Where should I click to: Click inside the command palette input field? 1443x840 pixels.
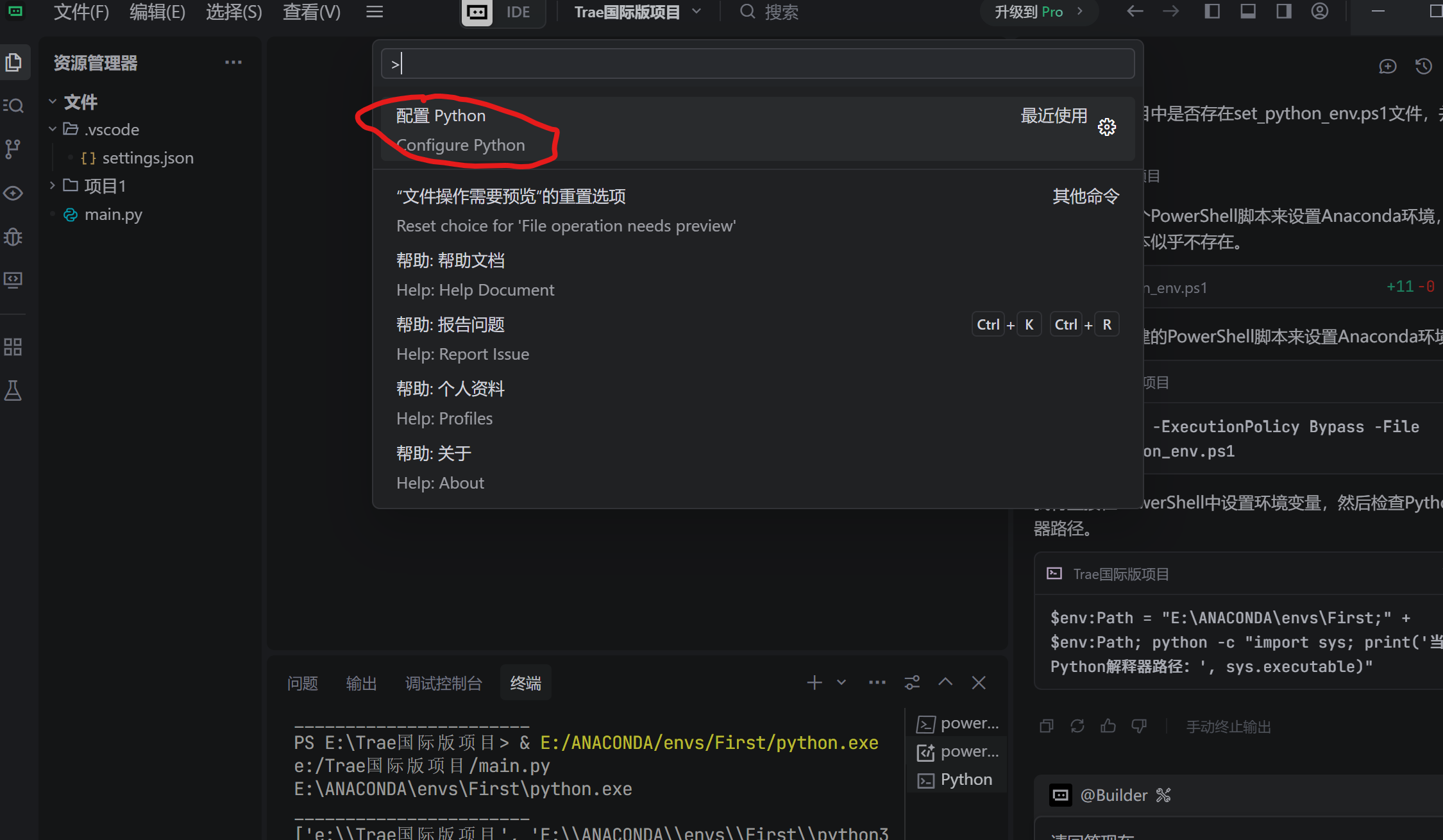tap(757, 63)
